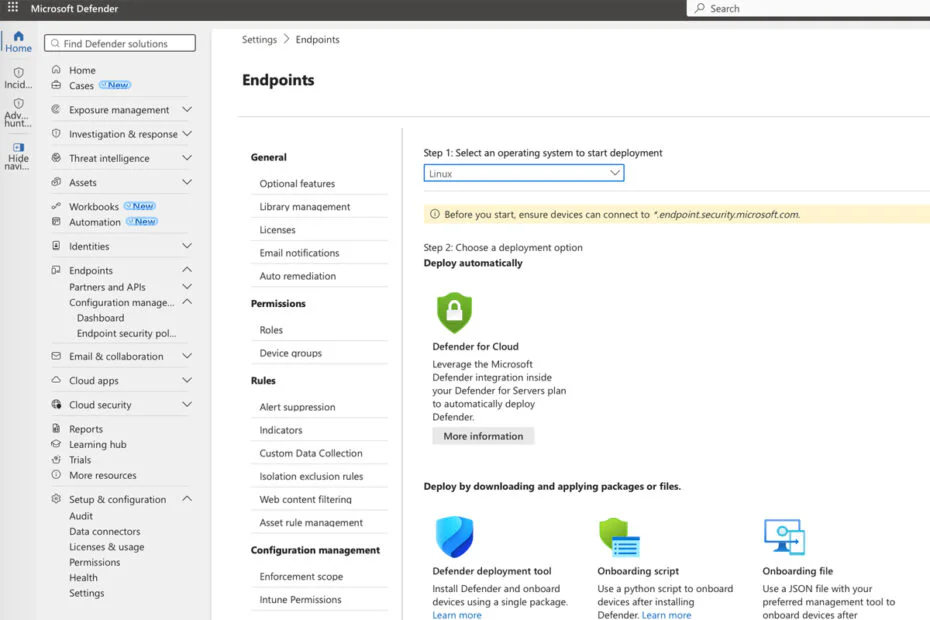Expand the Email & collaboration chevron

[187, 356]
